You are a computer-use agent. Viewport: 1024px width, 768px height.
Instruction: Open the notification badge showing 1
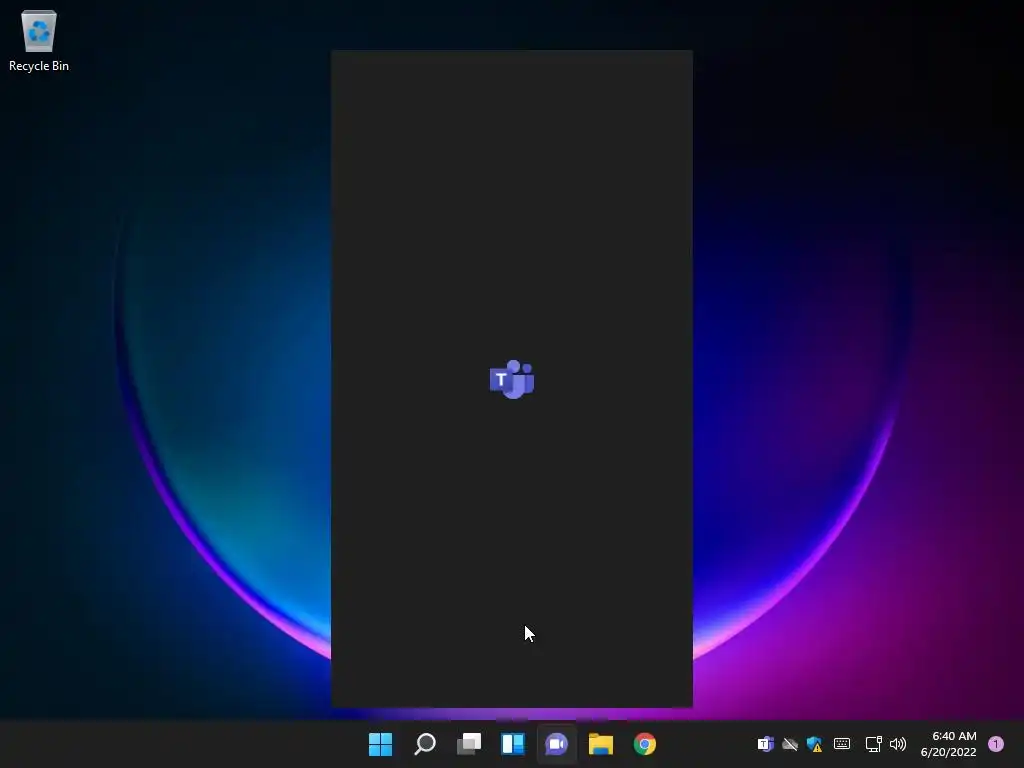click(x=996, y=744)
